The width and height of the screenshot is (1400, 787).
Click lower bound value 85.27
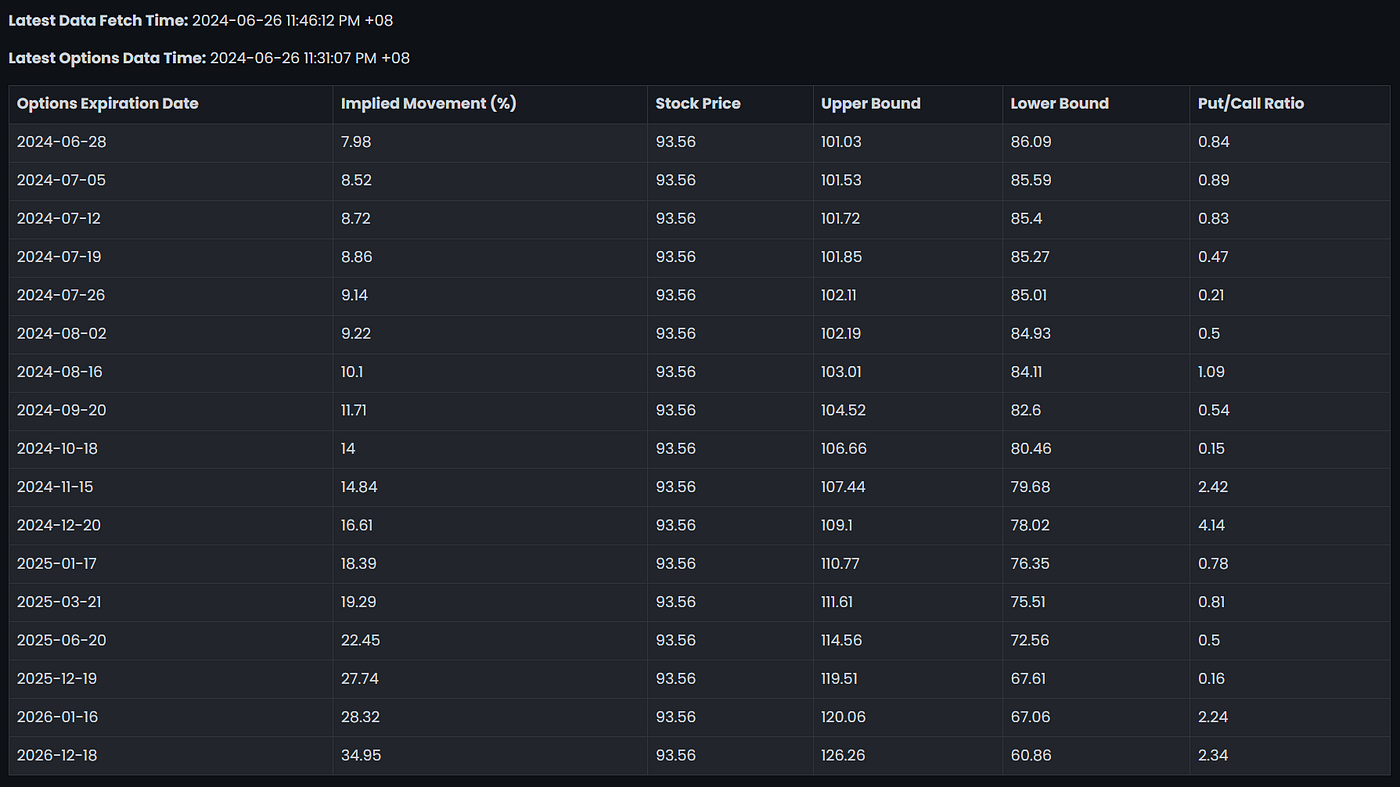click(1030, 257)
